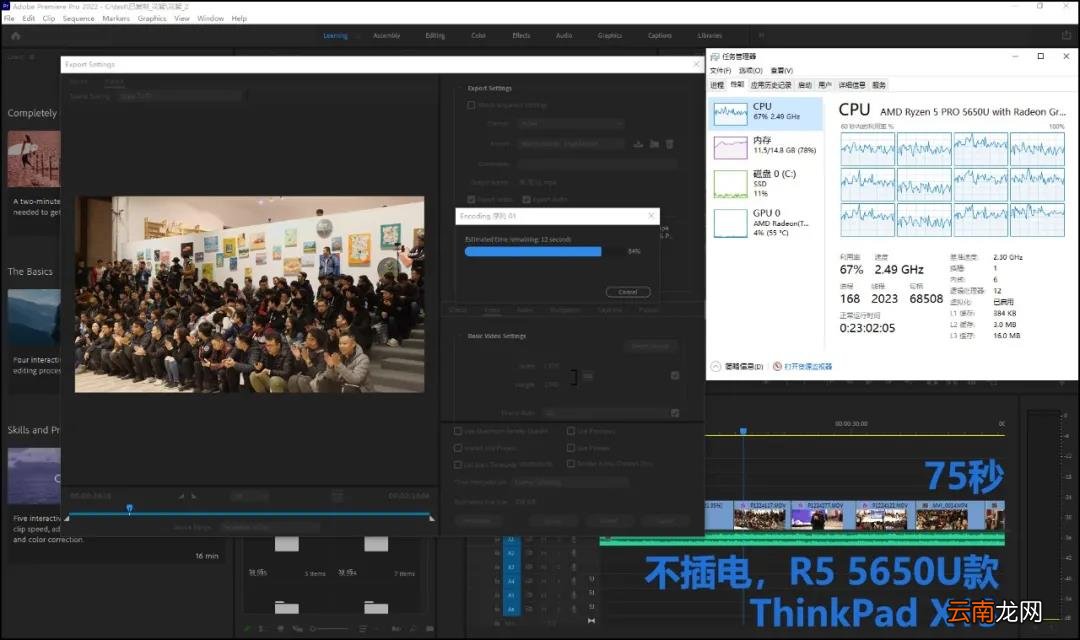Toggle the Export Audio checkbox
Screen dimensions: 1080x640
(526, 199)
